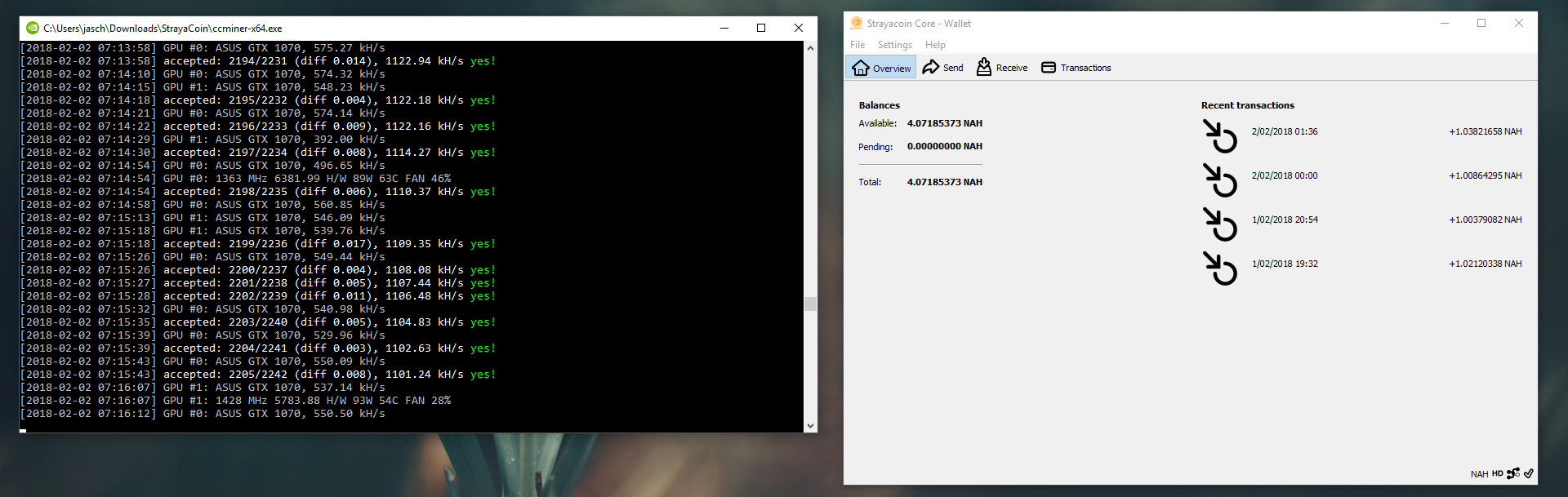Click the amount +1.00864295 NAH

(1485, 175)
